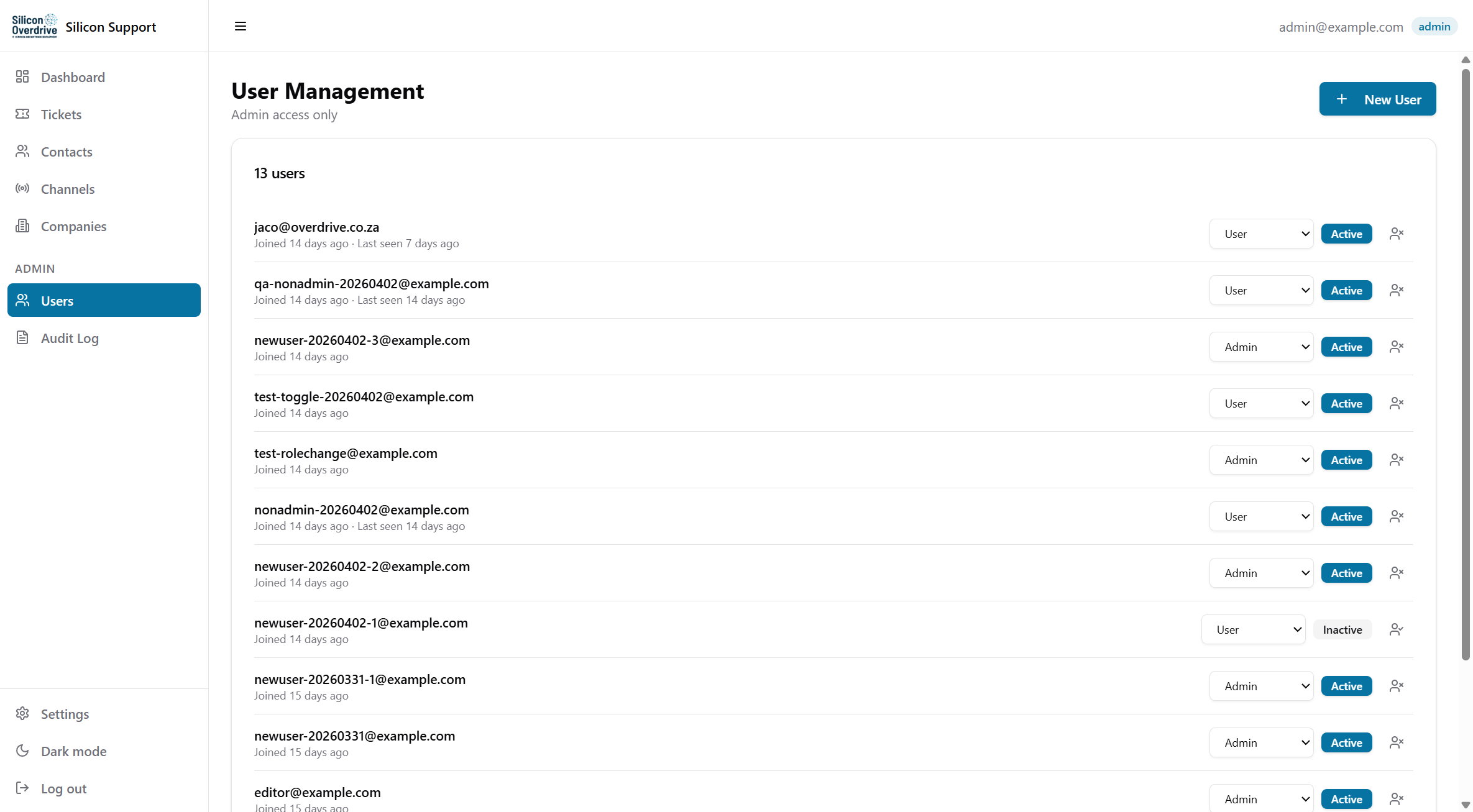This screenshot has height=812, width=1473.
Task: Click email text test-rolechange@example.com
Action: 346,453
